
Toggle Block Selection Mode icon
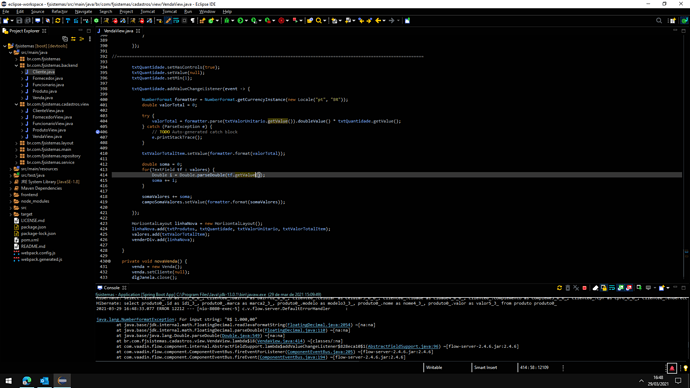(184, 20)
